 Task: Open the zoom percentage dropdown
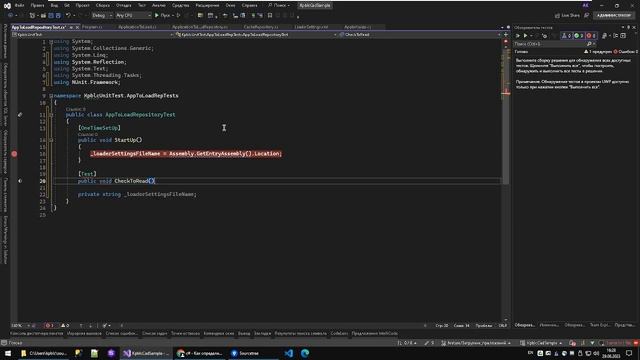coord(20,326)
